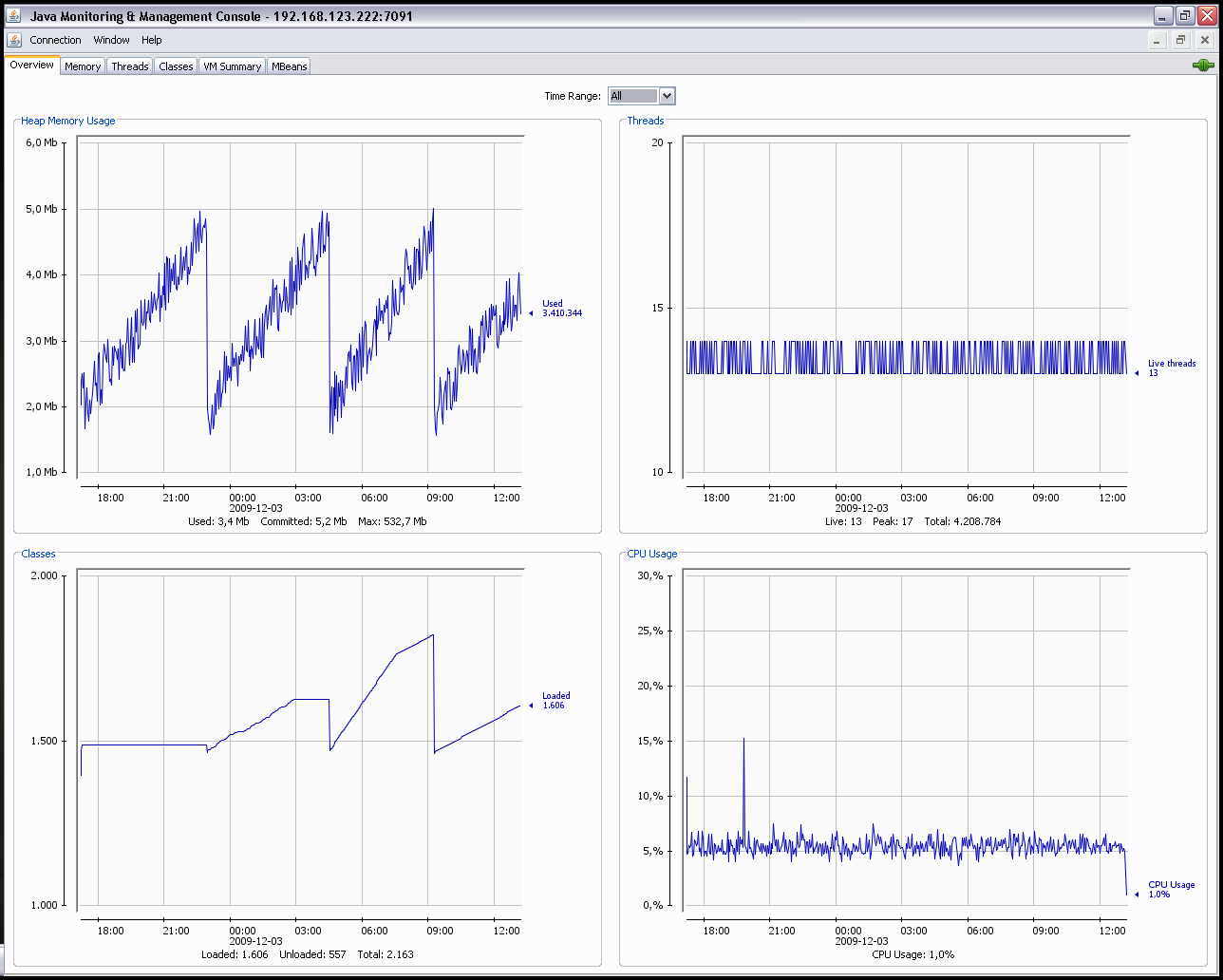This screenshot has width=1223, height=980.
Task: Click the green connection status icon
Action: click(x=1203, y=66)
